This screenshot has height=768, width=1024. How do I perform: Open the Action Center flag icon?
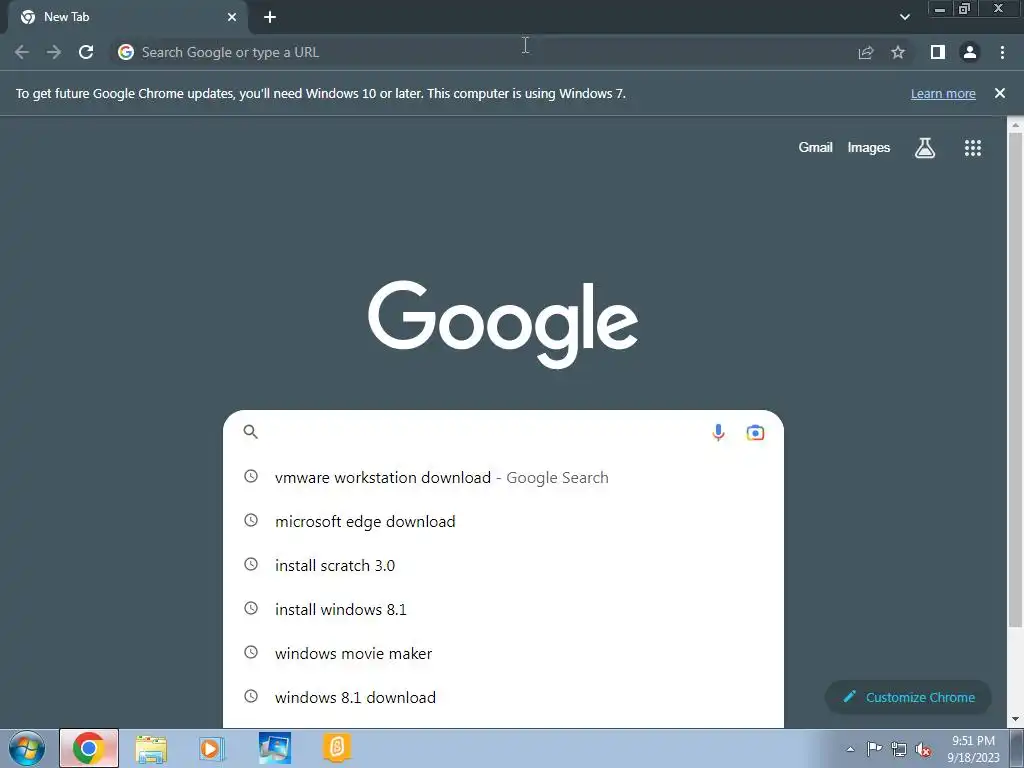874,749
